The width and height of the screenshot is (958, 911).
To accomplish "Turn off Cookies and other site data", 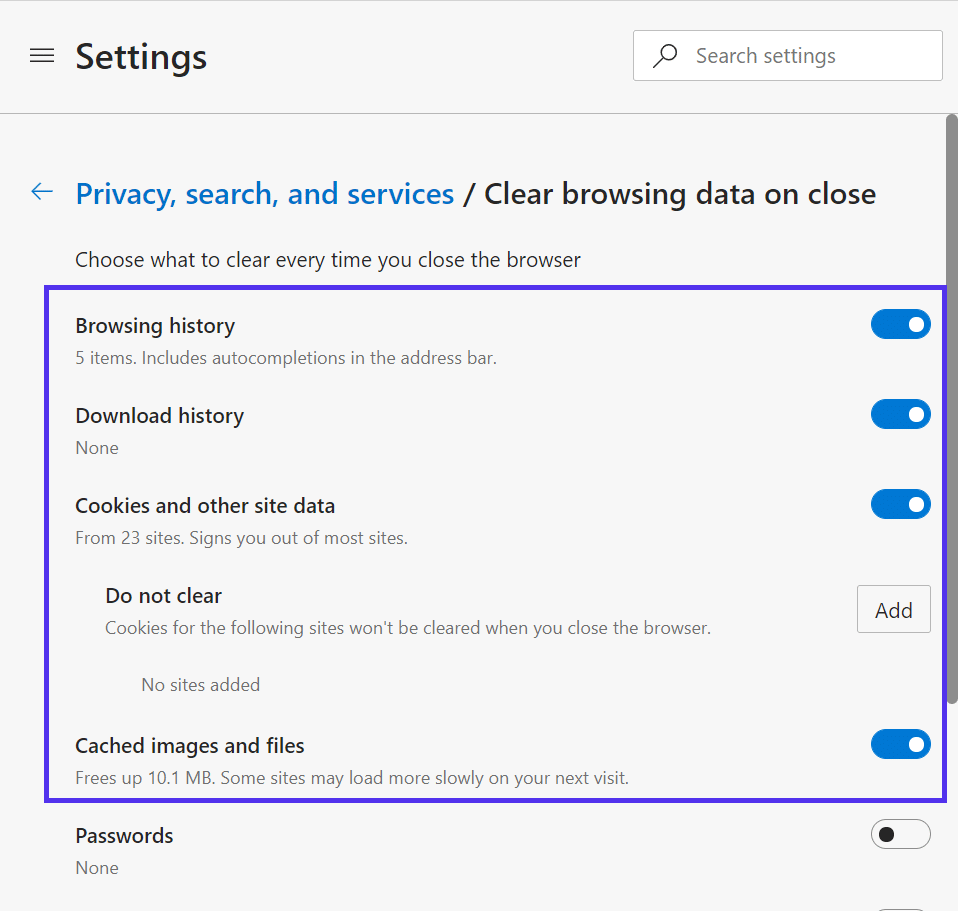I will click(900, 504).
